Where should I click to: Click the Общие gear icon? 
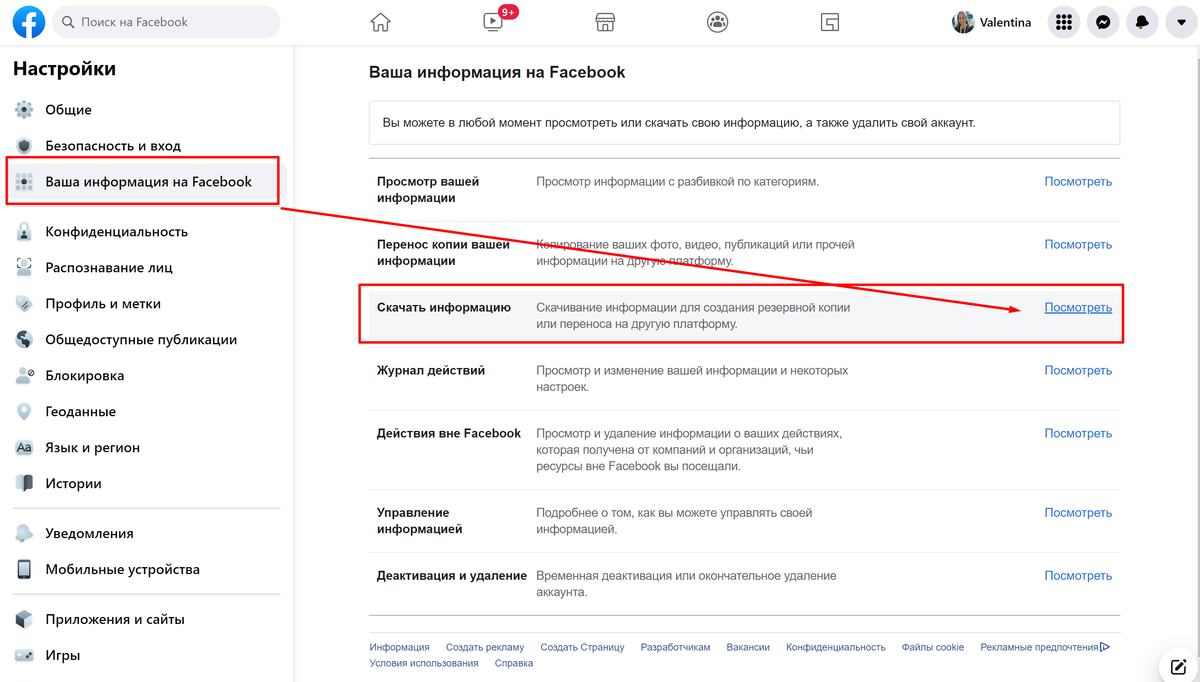25,110
